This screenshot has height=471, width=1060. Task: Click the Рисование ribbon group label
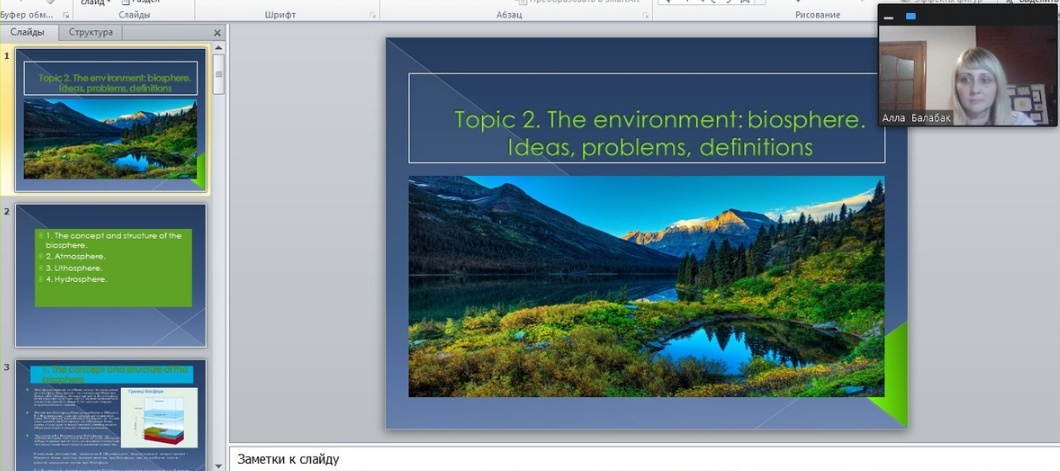pos(817,15)
